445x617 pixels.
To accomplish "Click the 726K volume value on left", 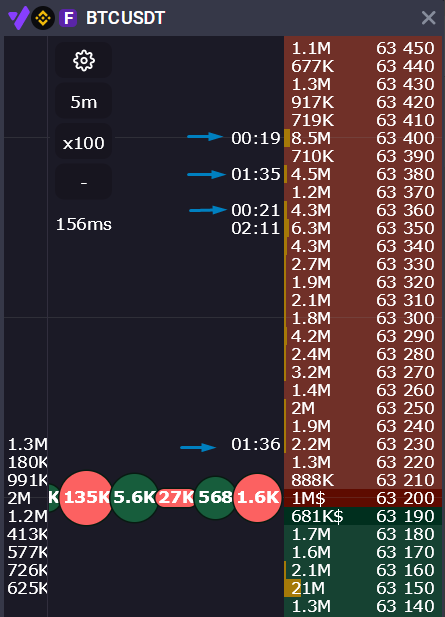I will click(x=28, y=570).
